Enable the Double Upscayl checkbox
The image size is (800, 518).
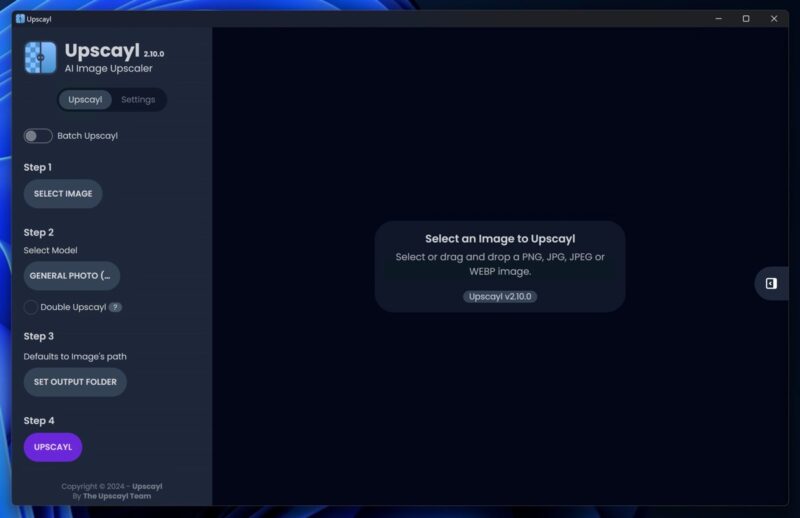click(31, 307)
